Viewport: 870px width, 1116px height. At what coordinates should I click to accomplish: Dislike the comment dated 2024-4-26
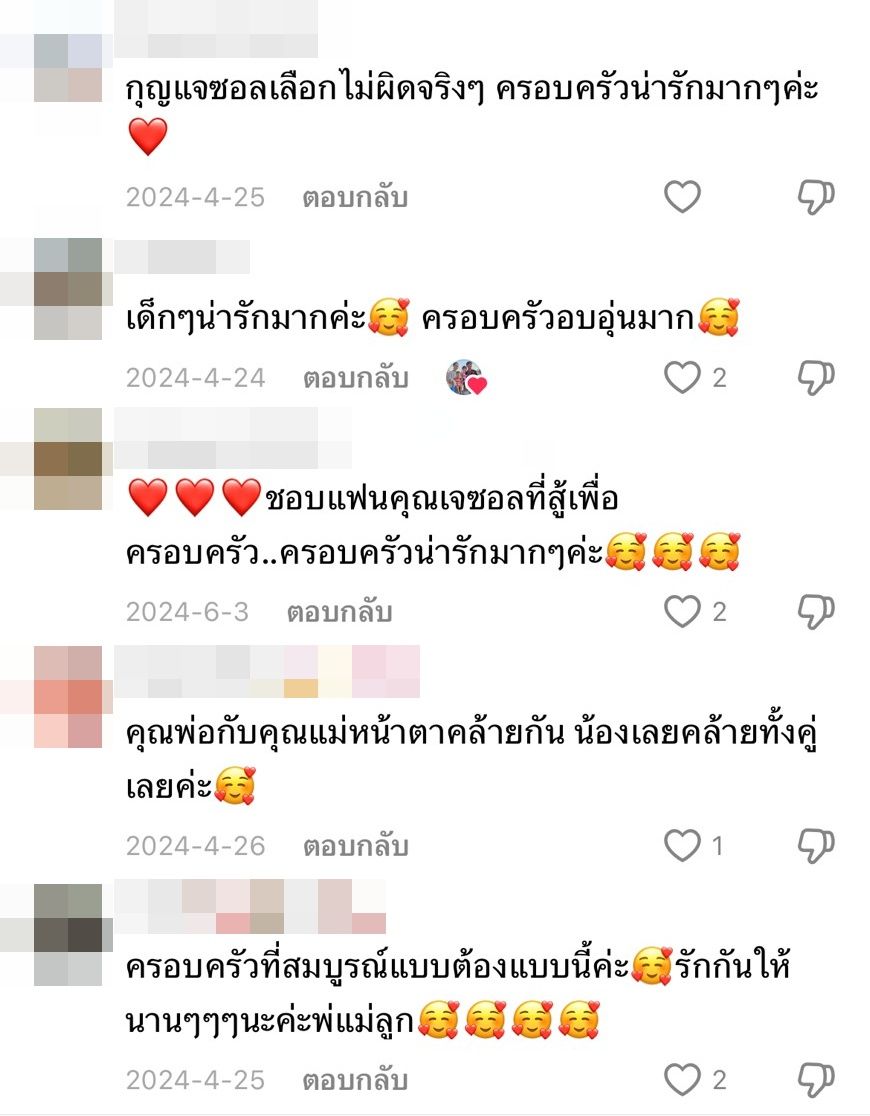tap(815, 846)
